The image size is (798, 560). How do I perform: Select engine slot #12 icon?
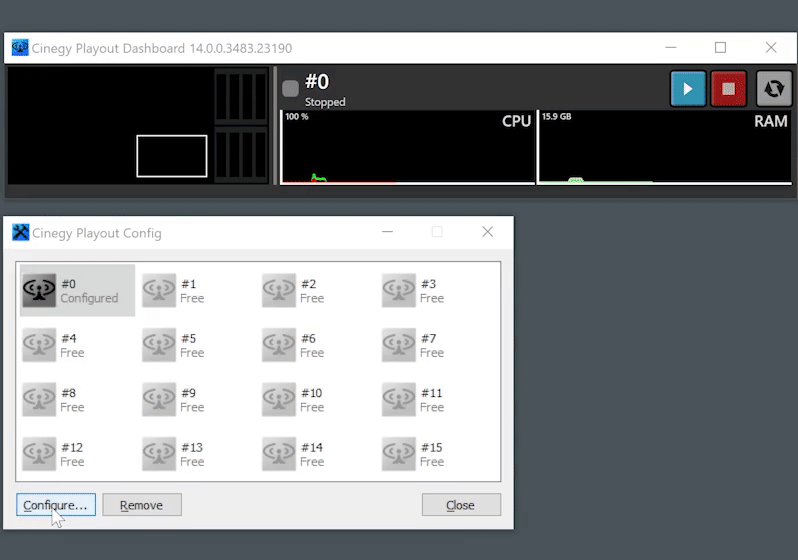tap(39, 454)
